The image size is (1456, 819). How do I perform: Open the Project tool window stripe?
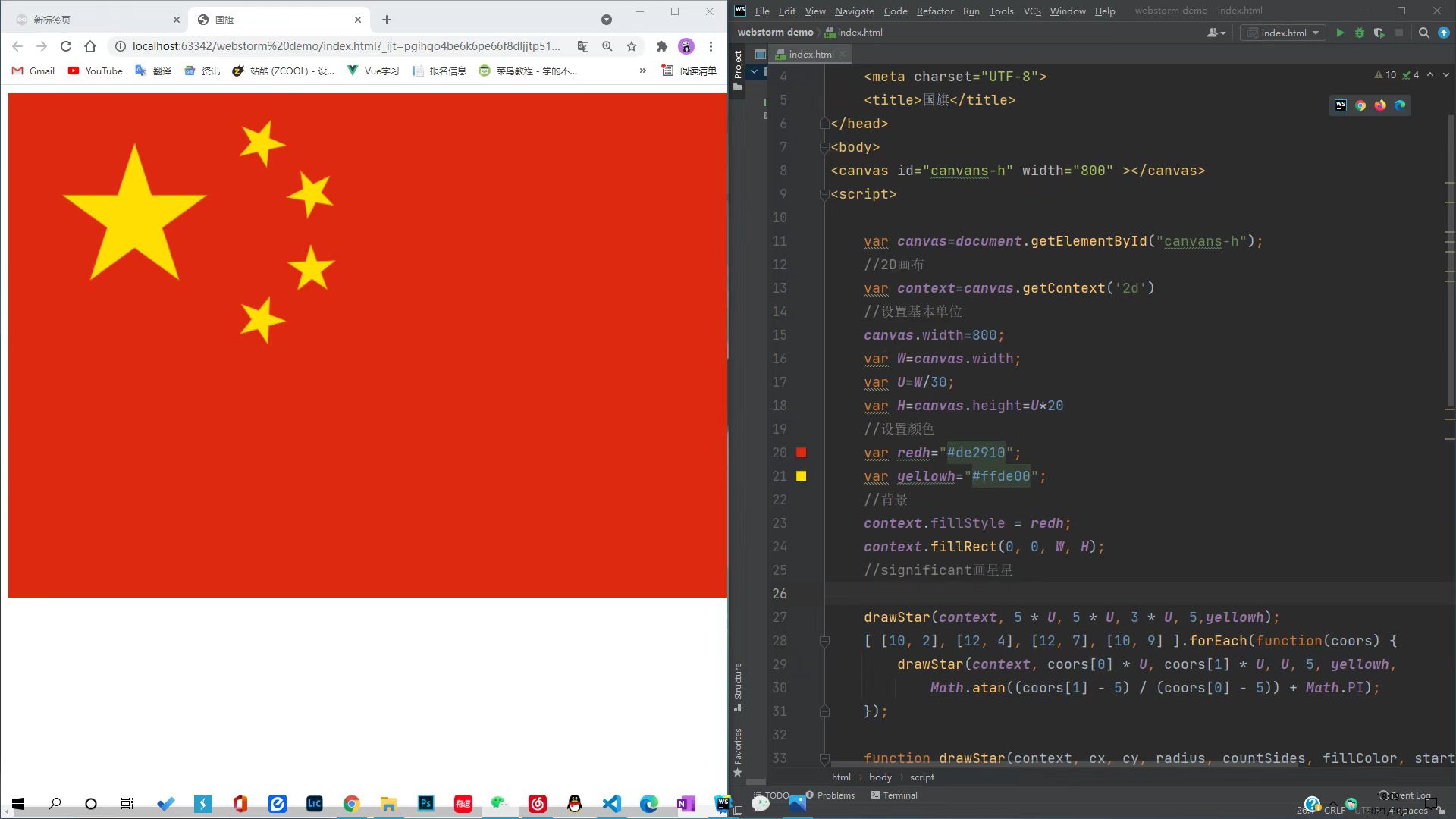[x=737, y=71]
